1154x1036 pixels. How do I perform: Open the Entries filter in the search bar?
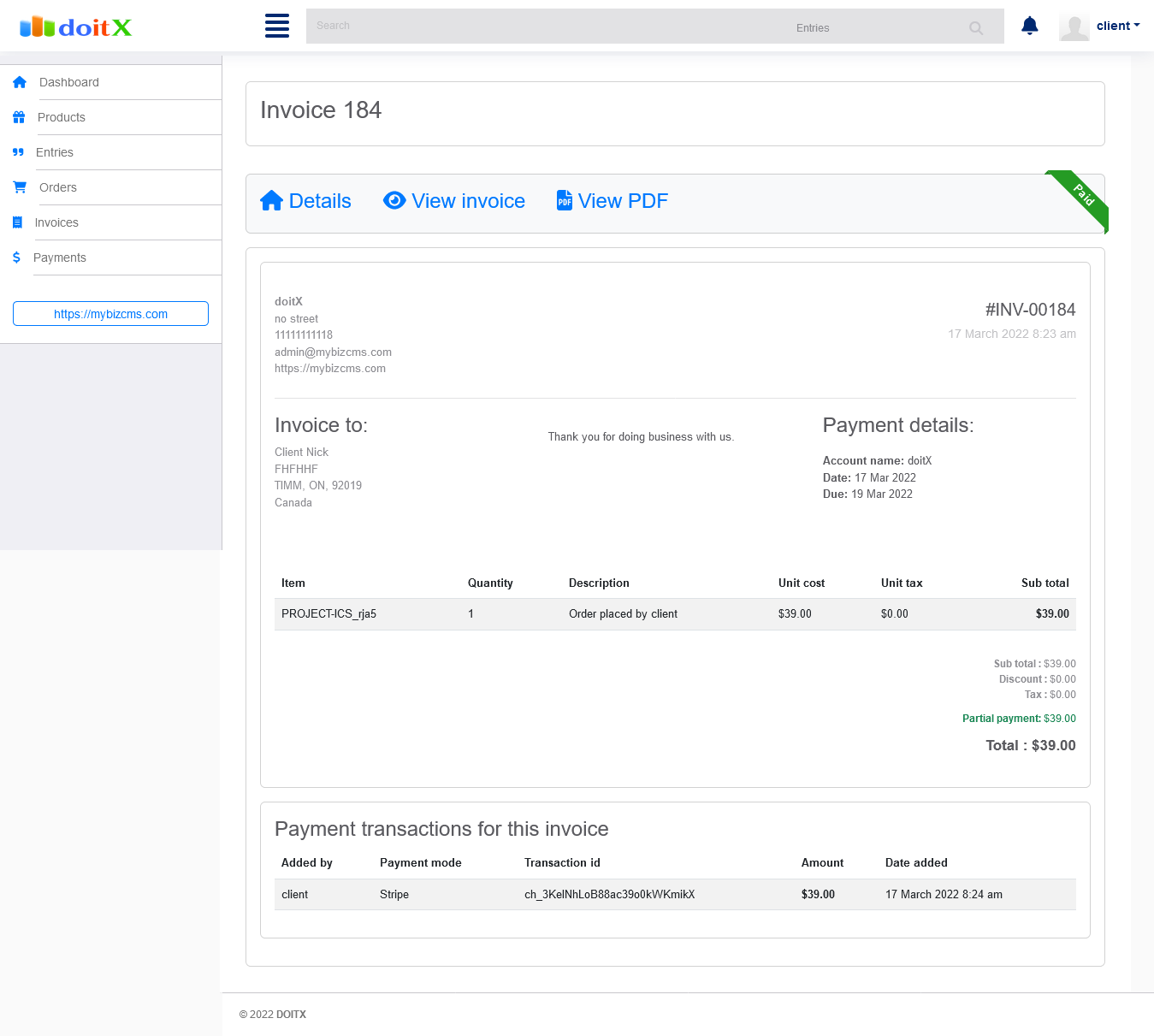pos(813,27)
